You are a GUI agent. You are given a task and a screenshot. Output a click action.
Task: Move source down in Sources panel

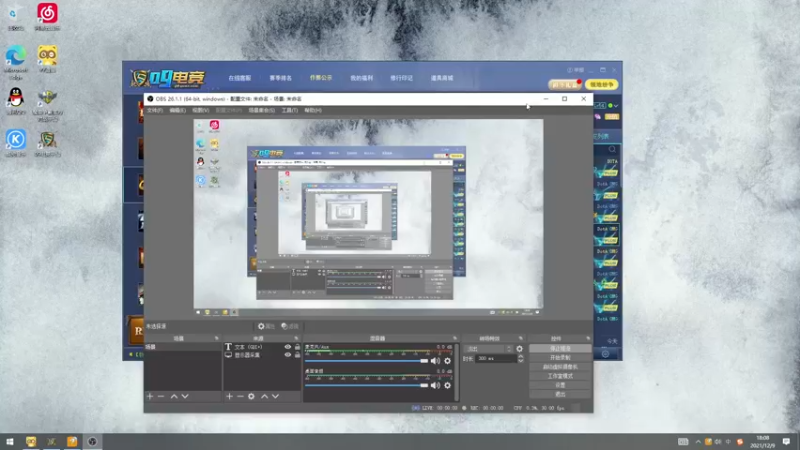point(276,396)
